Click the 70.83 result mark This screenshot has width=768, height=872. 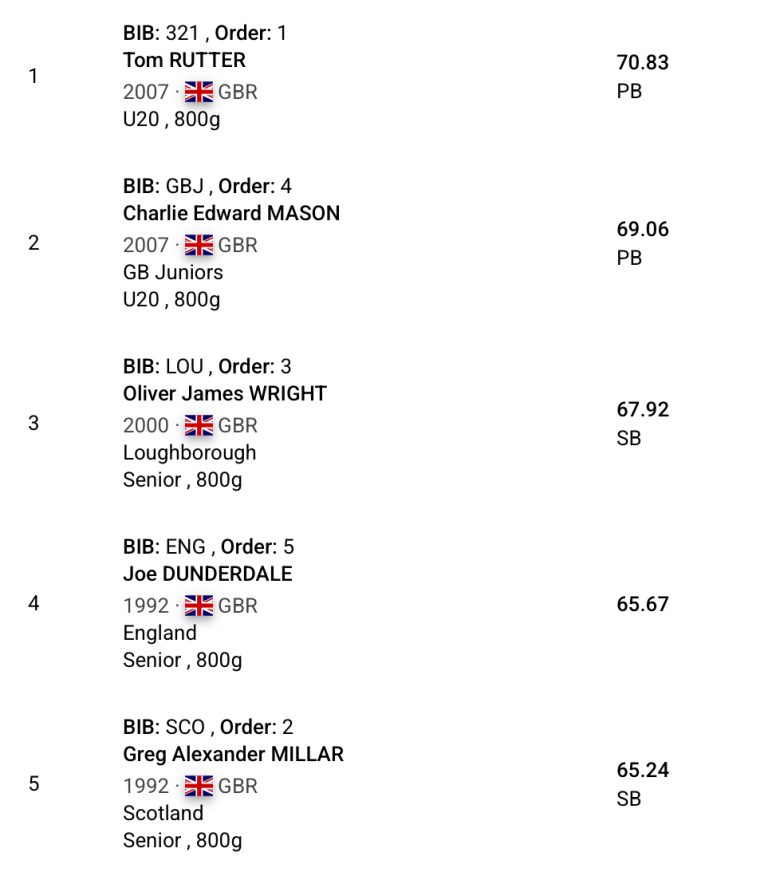click(x=642, y=62)
